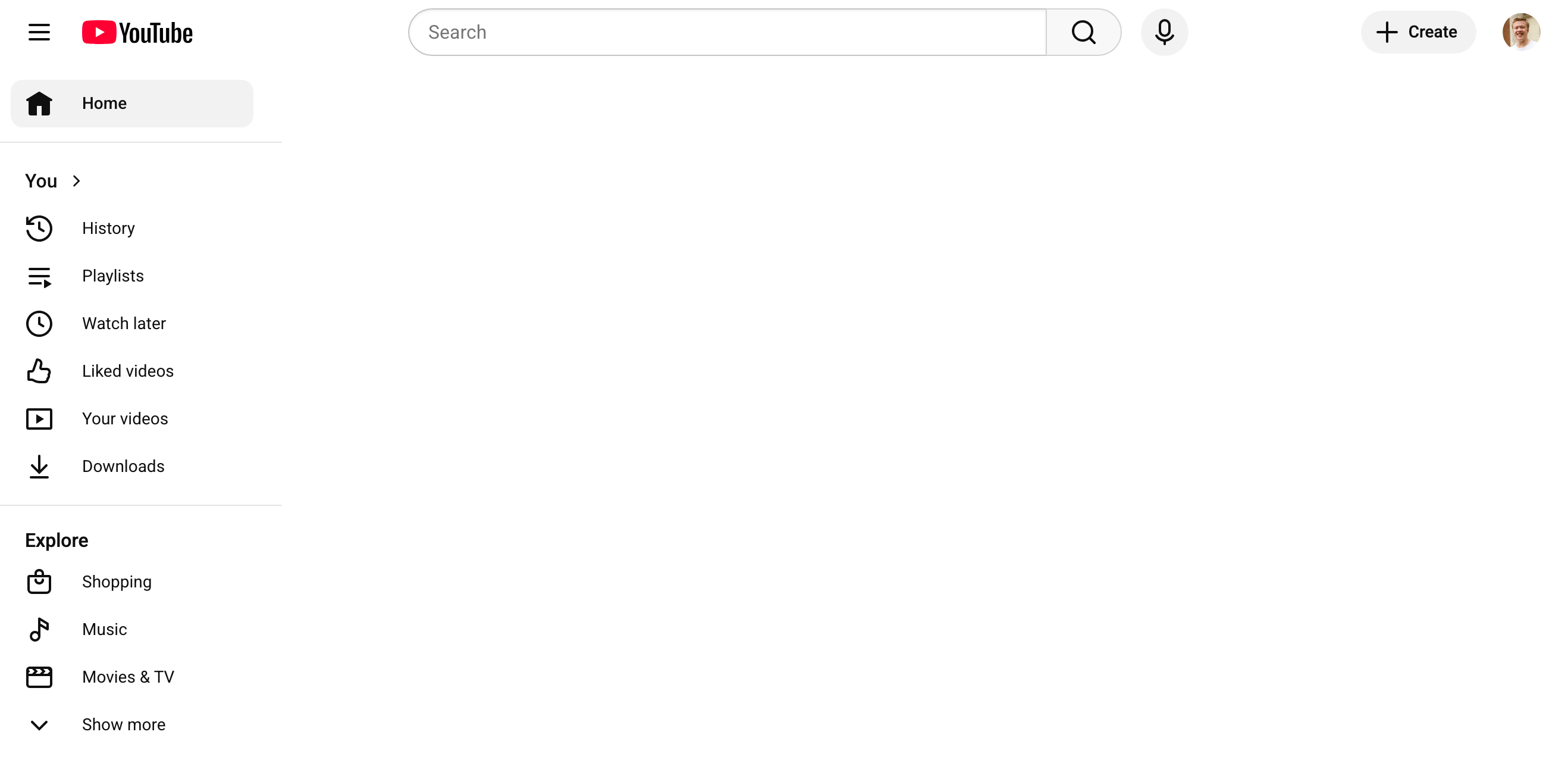The image size is (1568, 763).
Task: Click the You heading link
Action: pos(41,181)
